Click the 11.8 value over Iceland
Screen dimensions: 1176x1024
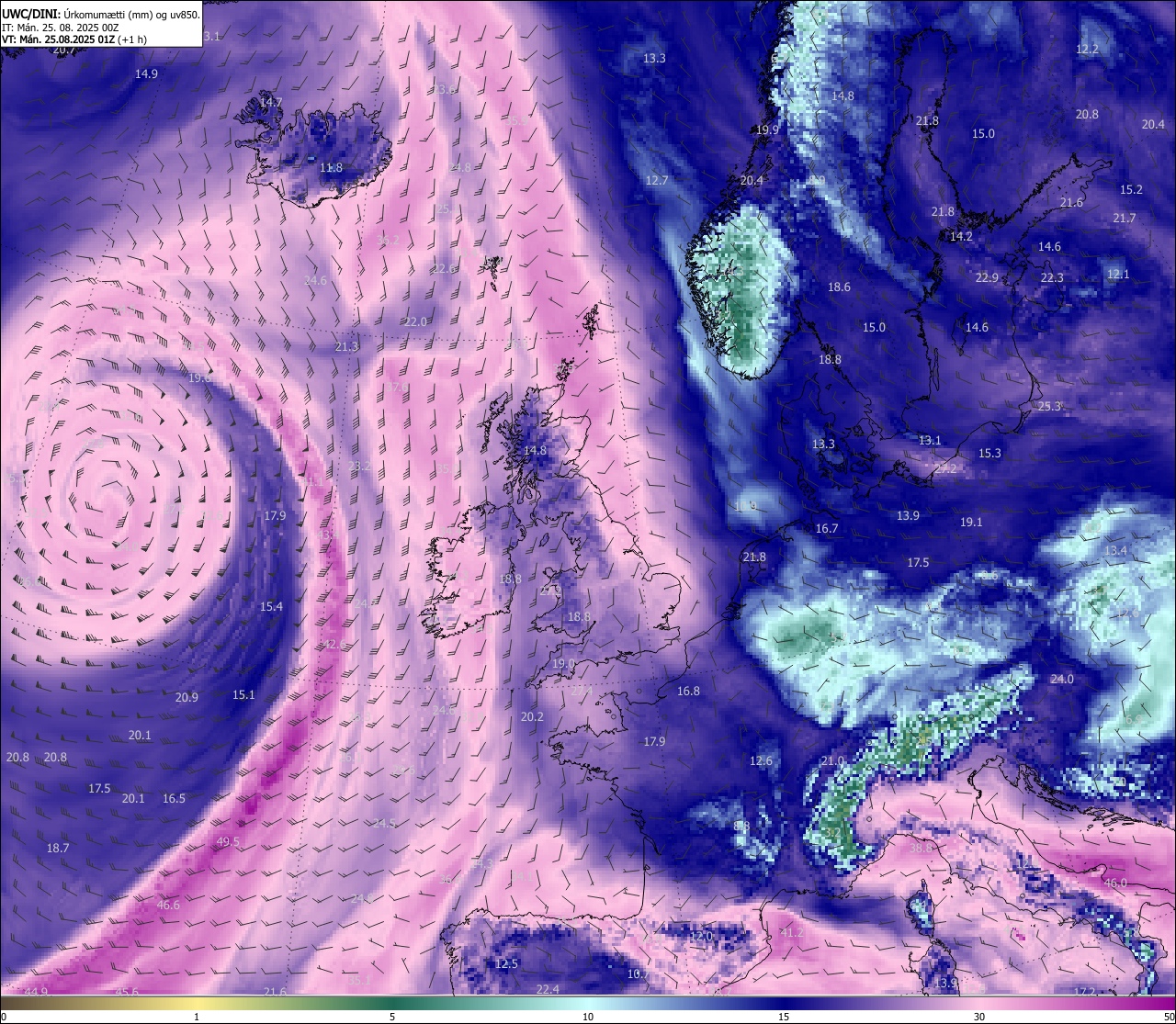[x=331, y=168]
